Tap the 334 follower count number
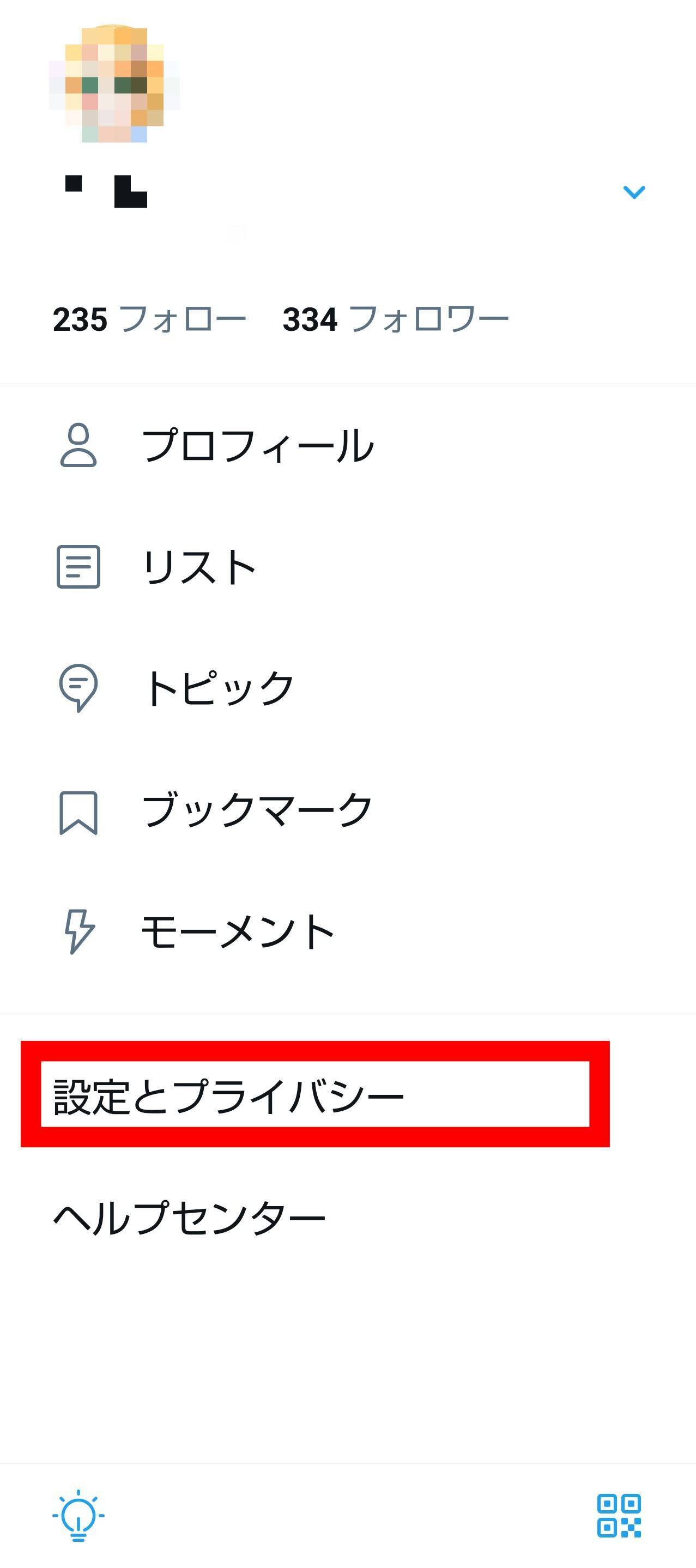696x1568 pixels. point(310,319)
